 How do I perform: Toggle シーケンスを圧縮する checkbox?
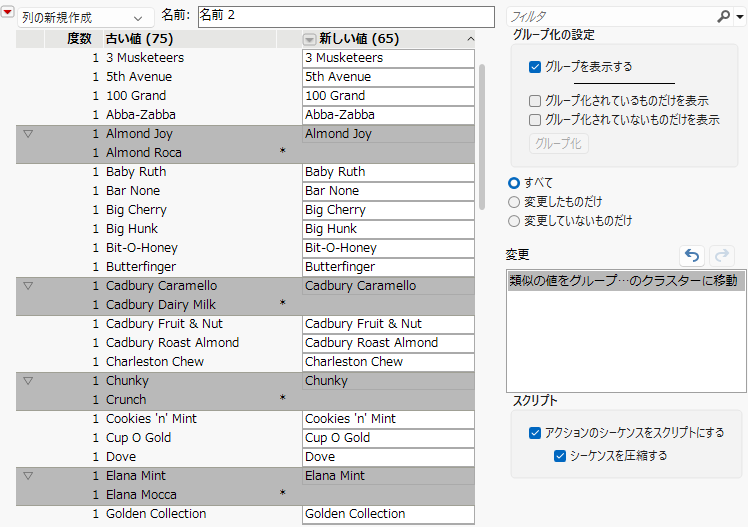click(x=560, y=456)
